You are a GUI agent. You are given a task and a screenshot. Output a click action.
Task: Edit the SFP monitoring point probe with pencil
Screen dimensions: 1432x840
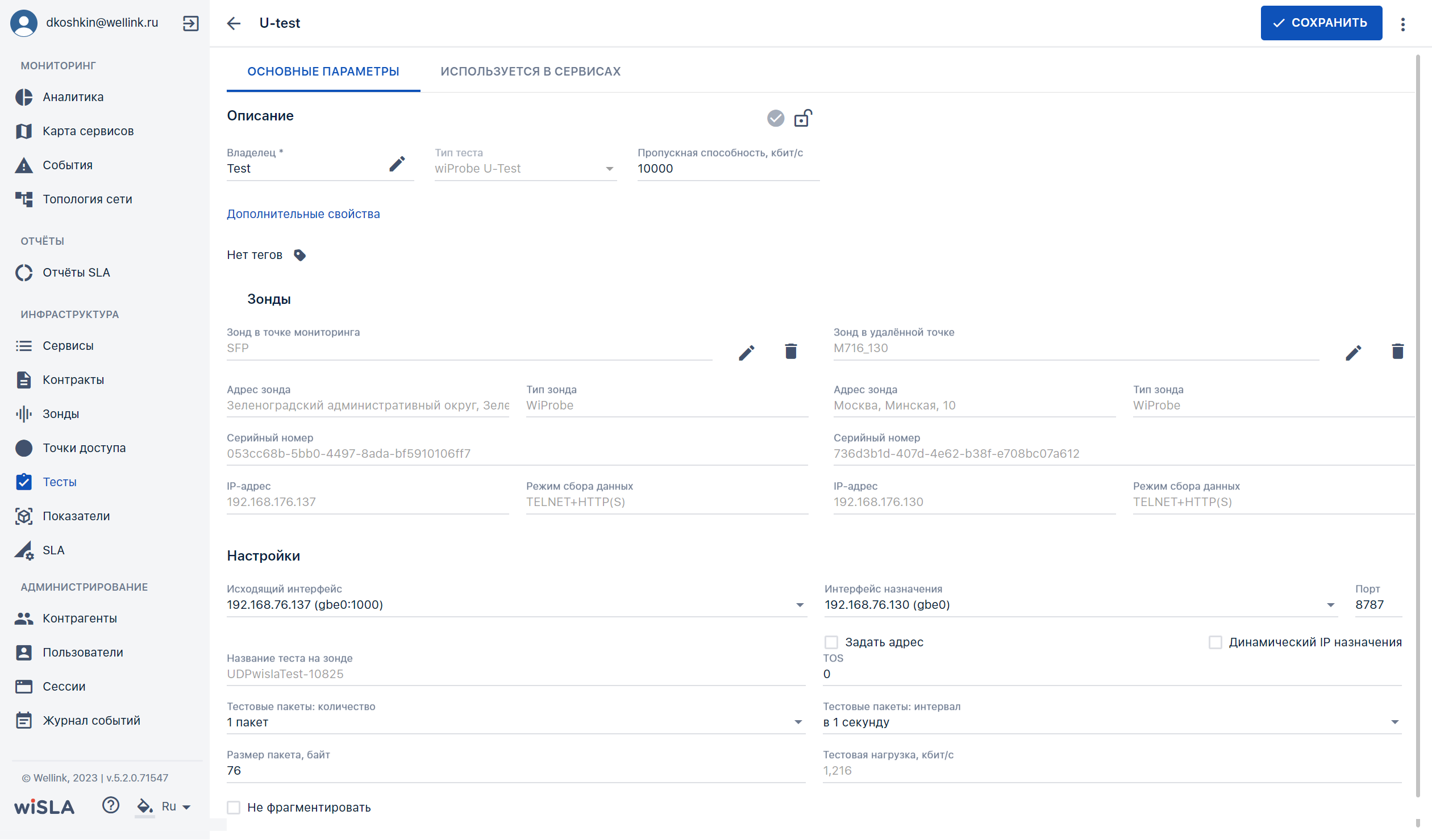tap(747, 353)
